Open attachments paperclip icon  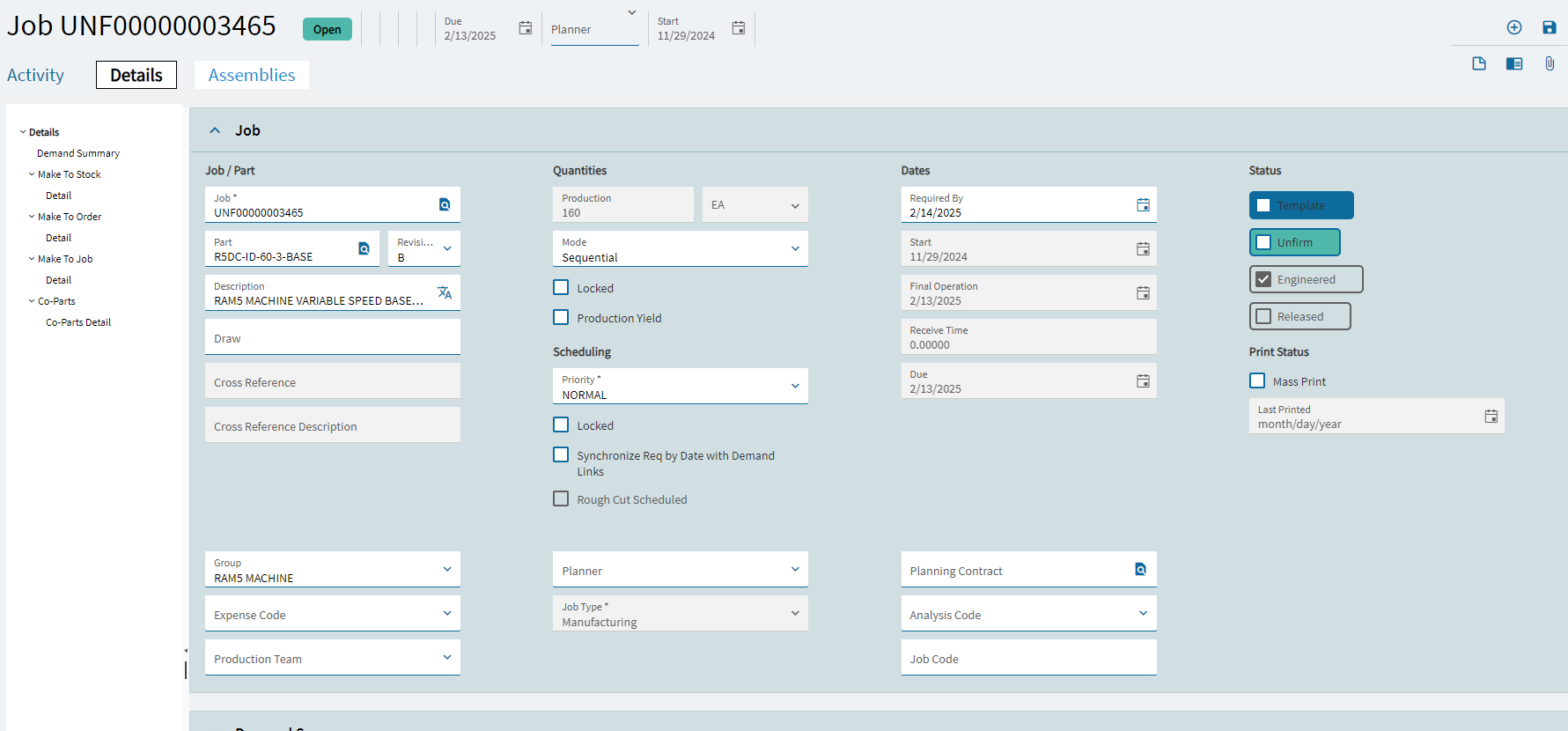pyautogui.click(x=1550, y=63)
